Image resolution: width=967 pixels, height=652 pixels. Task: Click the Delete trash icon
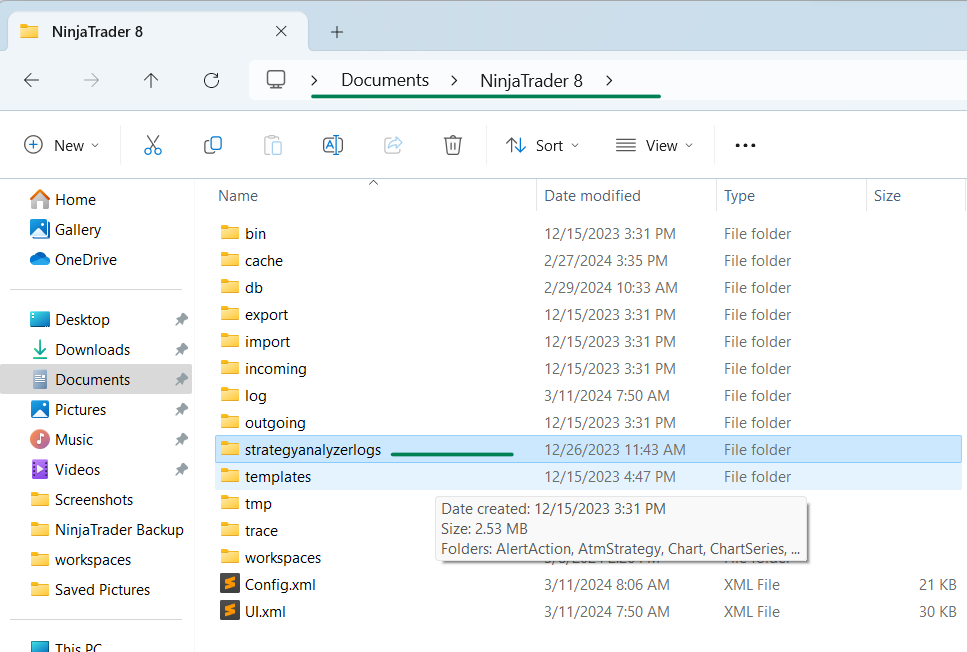tap(453, 145)
